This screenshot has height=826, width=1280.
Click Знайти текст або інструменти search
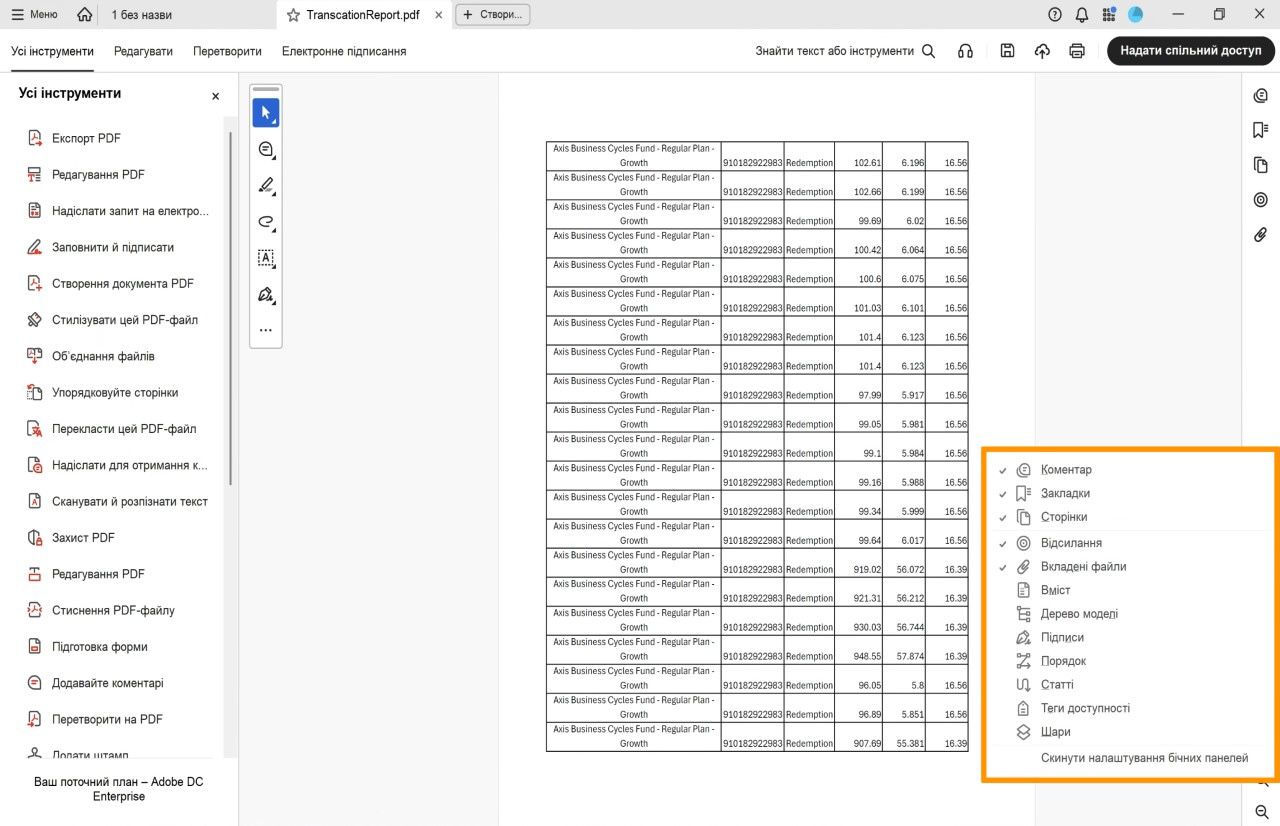click(x=845, y=51)
